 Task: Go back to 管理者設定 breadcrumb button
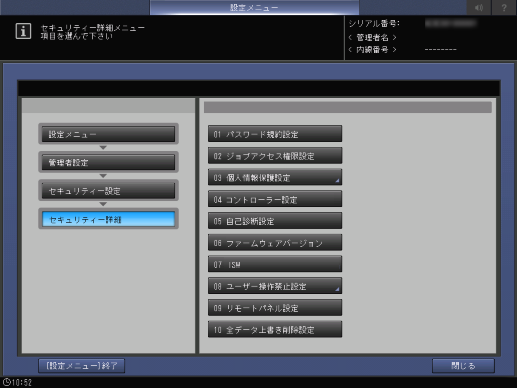point(108,162)
